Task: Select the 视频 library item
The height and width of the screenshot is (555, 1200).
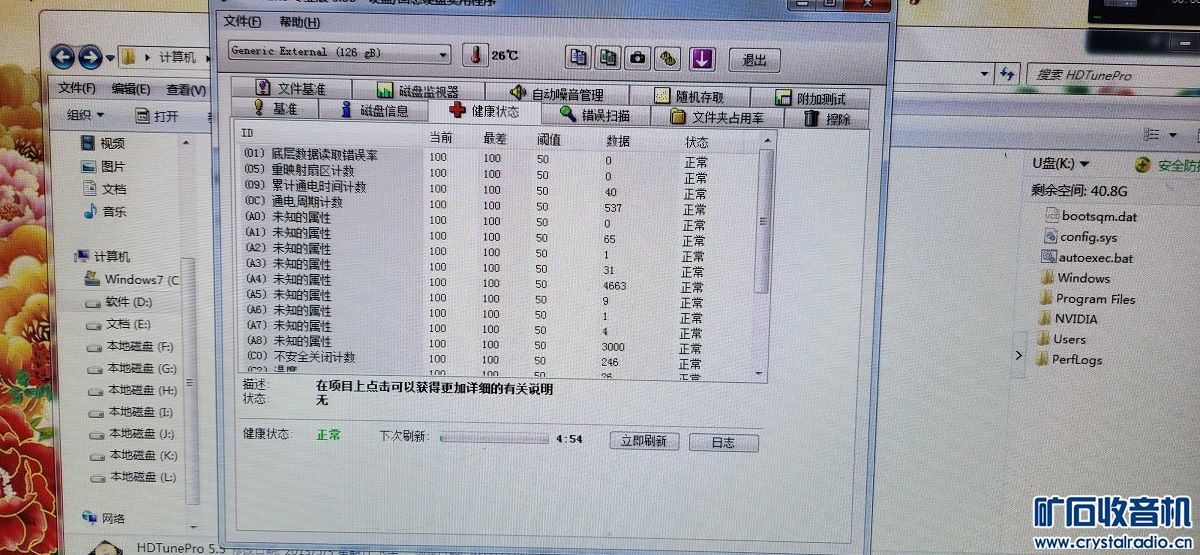Action: click(x=104, y=144)
